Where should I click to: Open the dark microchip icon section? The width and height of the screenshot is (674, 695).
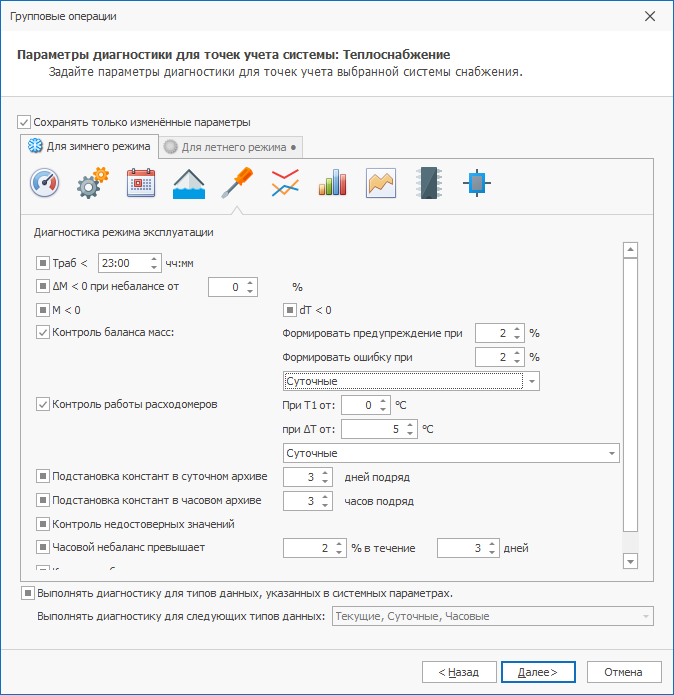[428, 183]
